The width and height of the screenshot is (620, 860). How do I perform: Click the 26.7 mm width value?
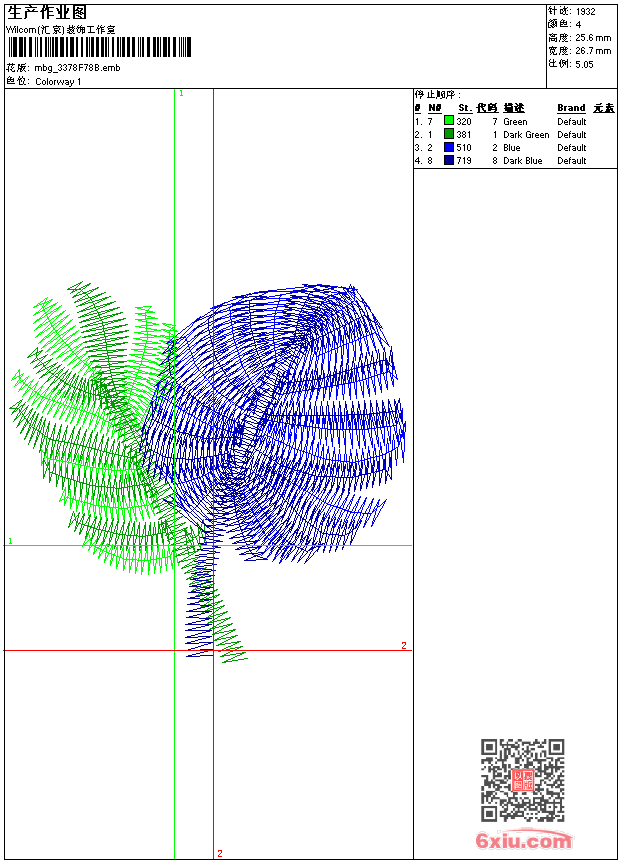click(590, 51)
